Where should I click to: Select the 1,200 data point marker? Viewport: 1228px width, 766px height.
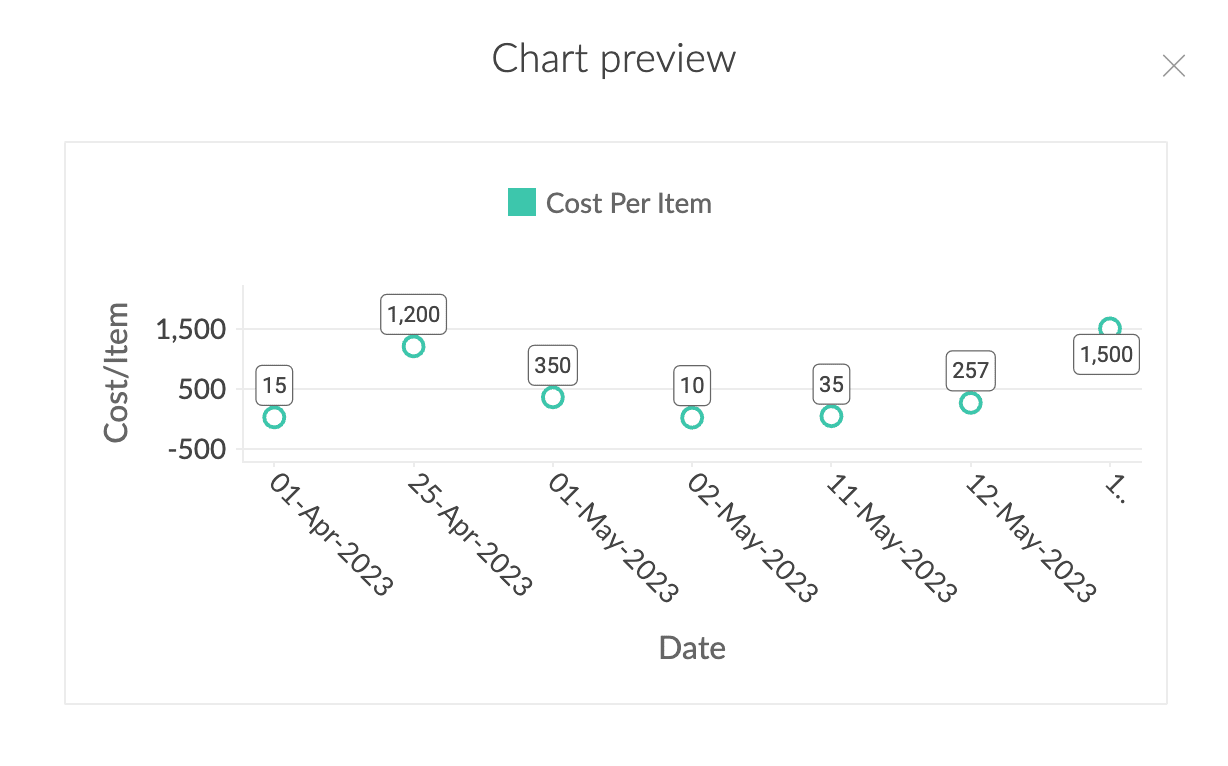tap(413, 346)
